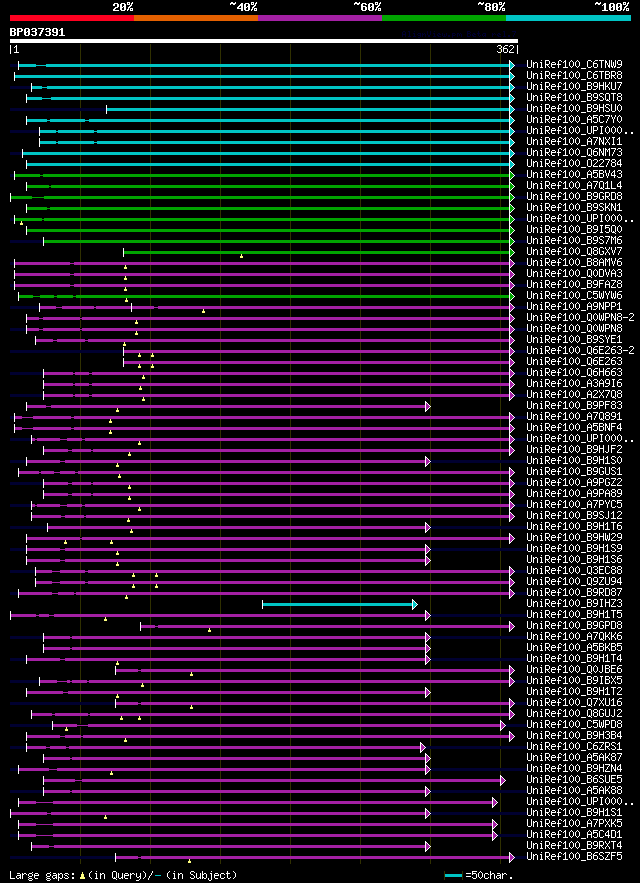640x883 pixels.
Task: Click the cyan ~100% identity legend segment
Action: click(568, 18)
